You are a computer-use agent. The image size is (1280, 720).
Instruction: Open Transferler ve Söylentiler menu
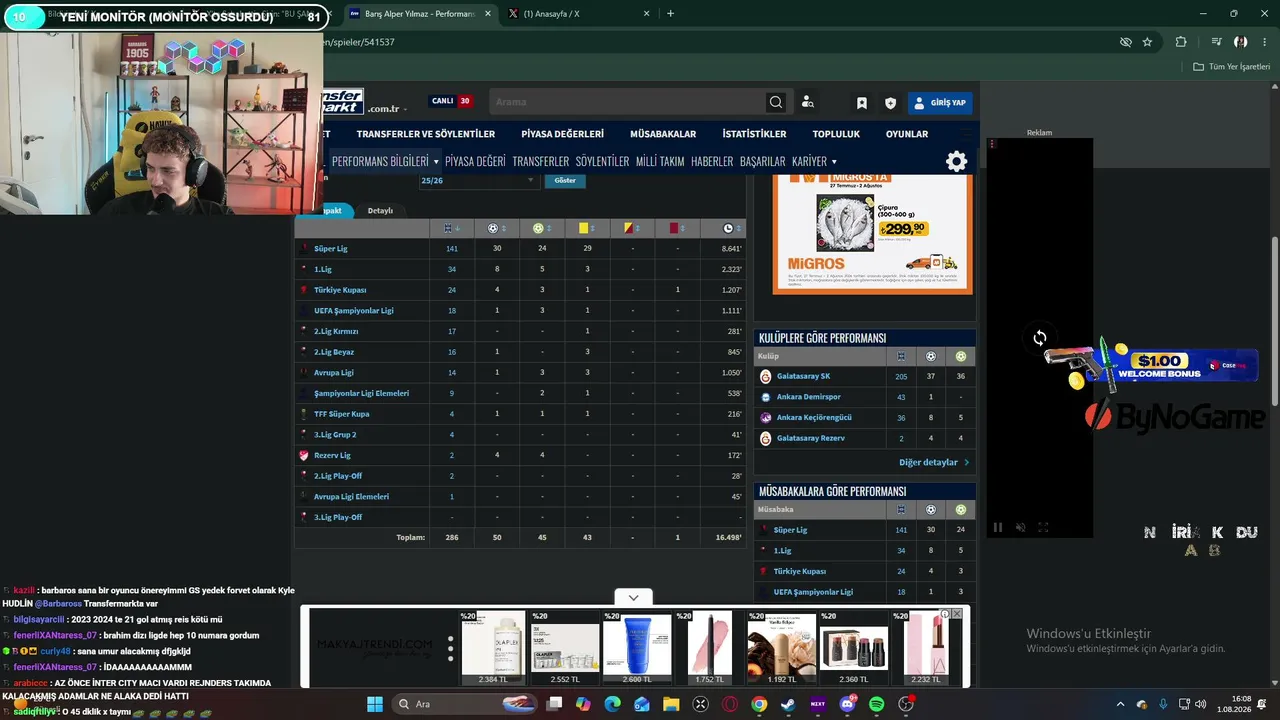(x=426, y=134)
